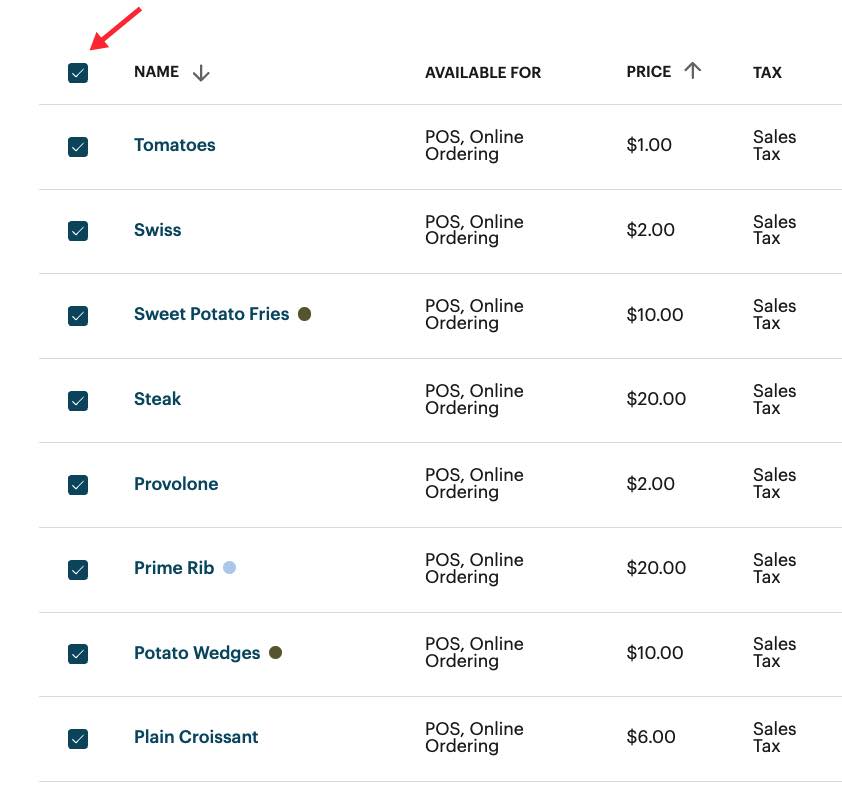This screenshot has width=842, height=789.
Task: Deselect the Provolone checkbox
Action: [78, 485]
